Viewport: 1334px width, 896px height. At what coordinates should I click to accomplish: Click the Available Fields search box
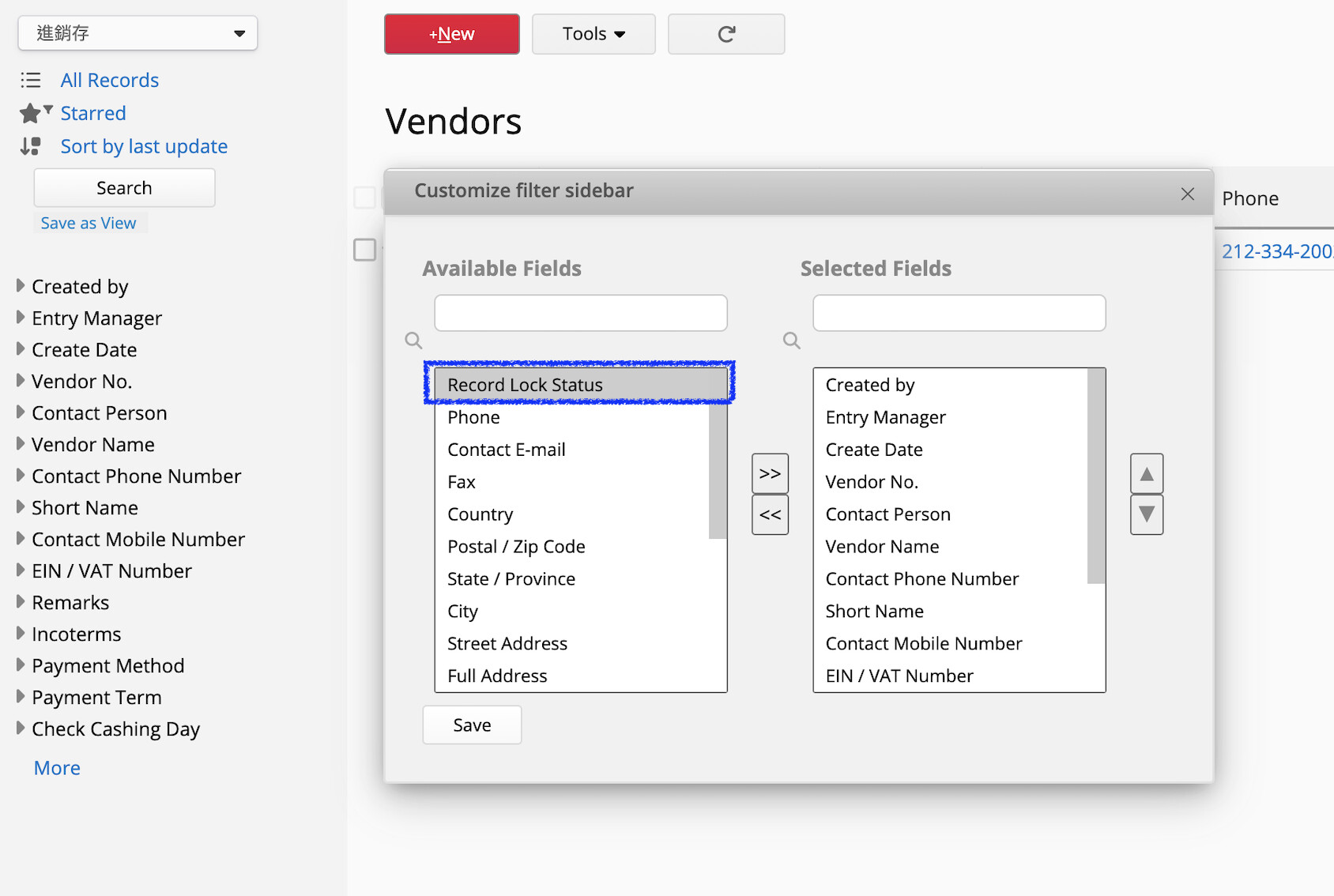click(580, 313)
